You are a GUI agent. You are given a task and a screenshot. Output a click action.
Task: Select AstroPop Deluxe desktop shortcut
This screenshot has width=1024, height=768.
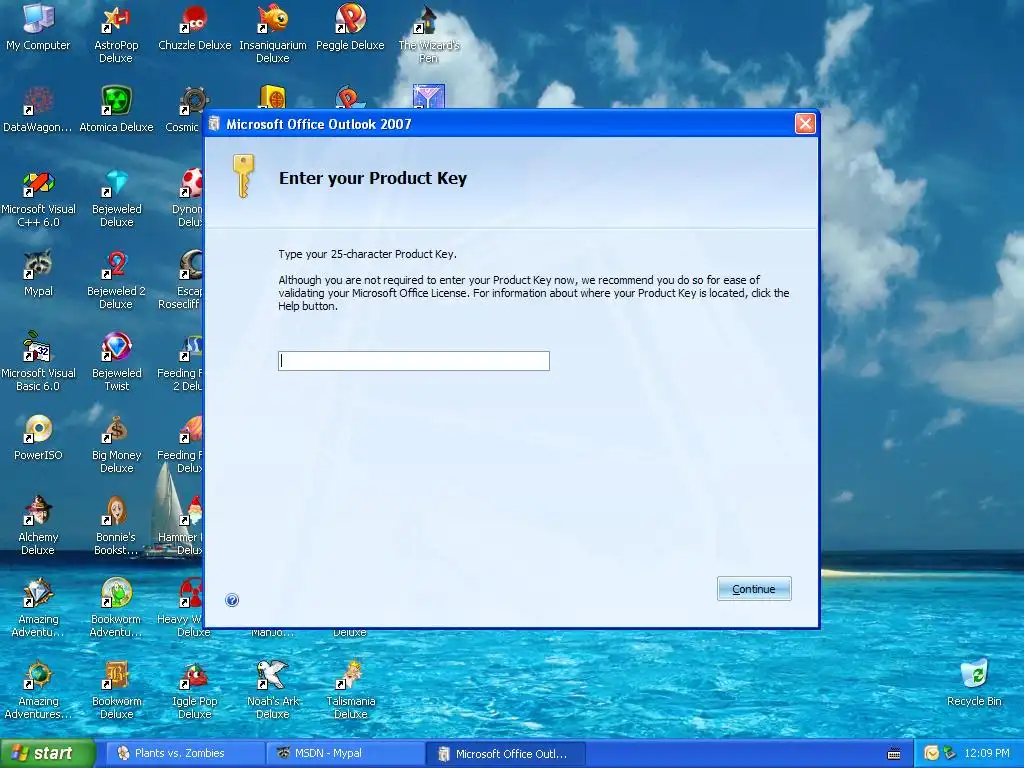pyautogui.click(x=116, y=33)
